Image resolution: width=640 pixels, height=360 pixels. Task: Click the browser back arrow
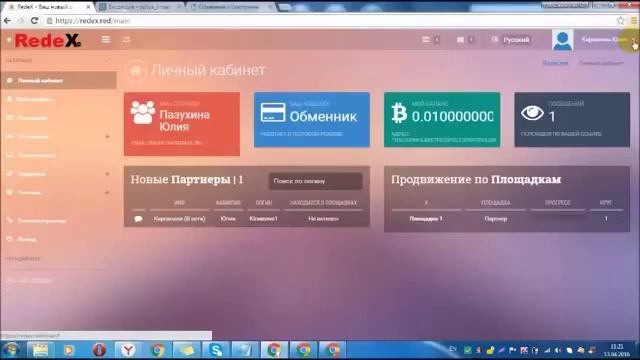coord(7,21)
